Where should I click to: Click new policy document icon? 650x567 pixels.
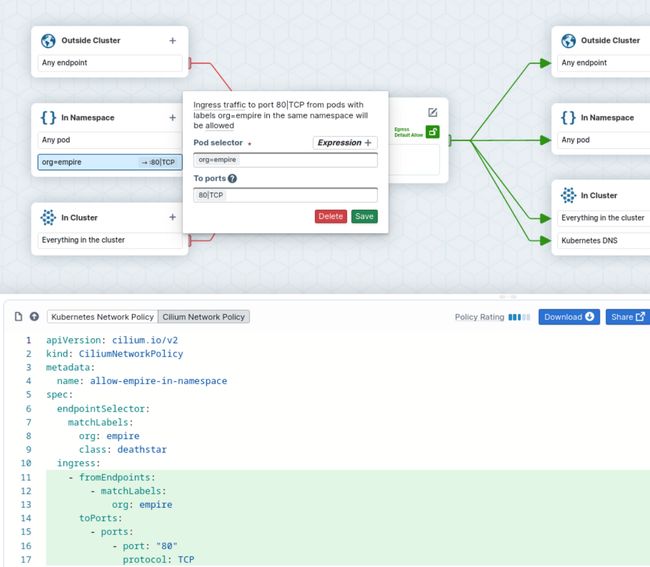point(18,317)
